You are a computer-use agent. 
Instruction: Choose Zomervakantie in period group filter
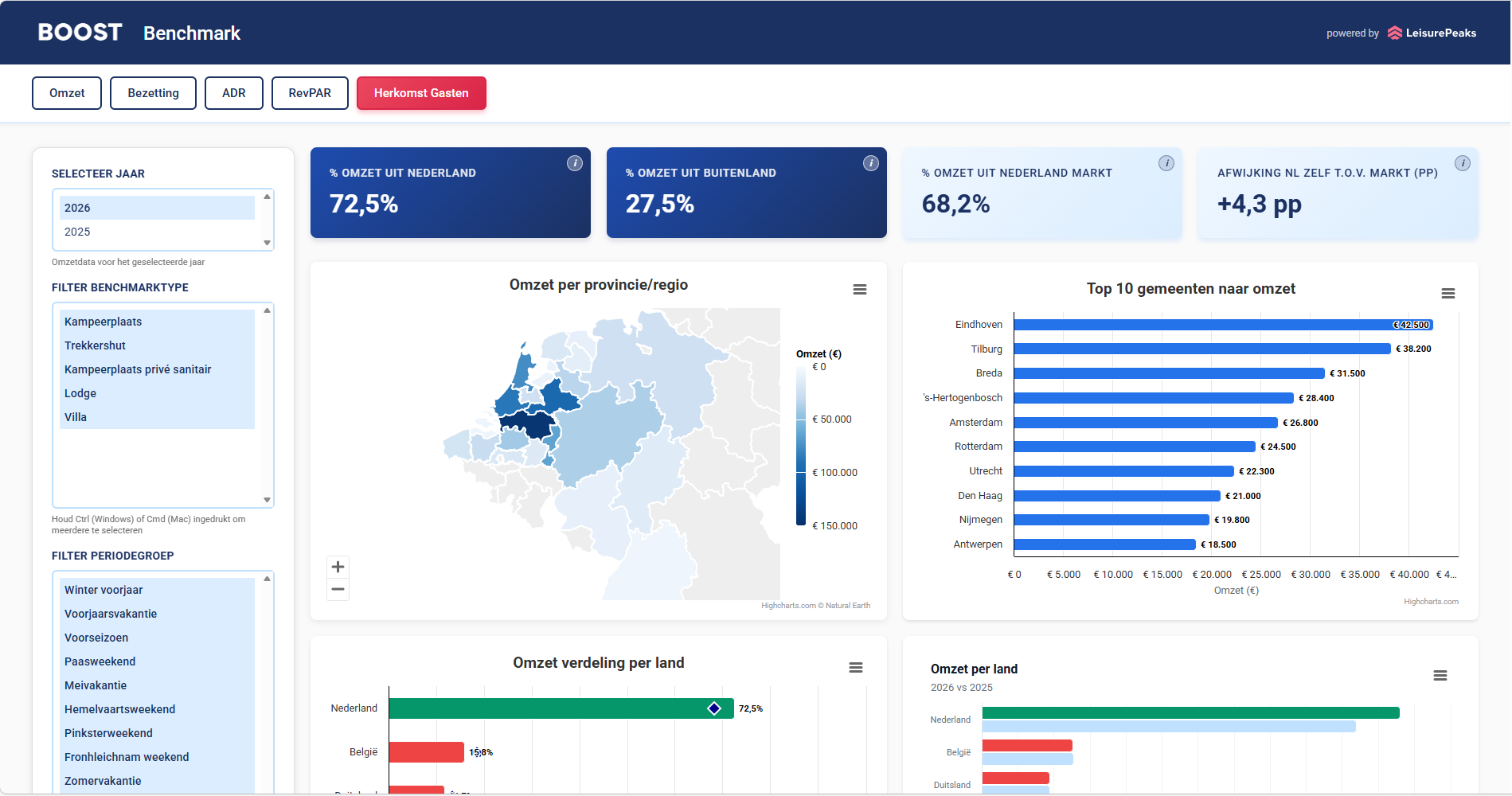(103, 781)
